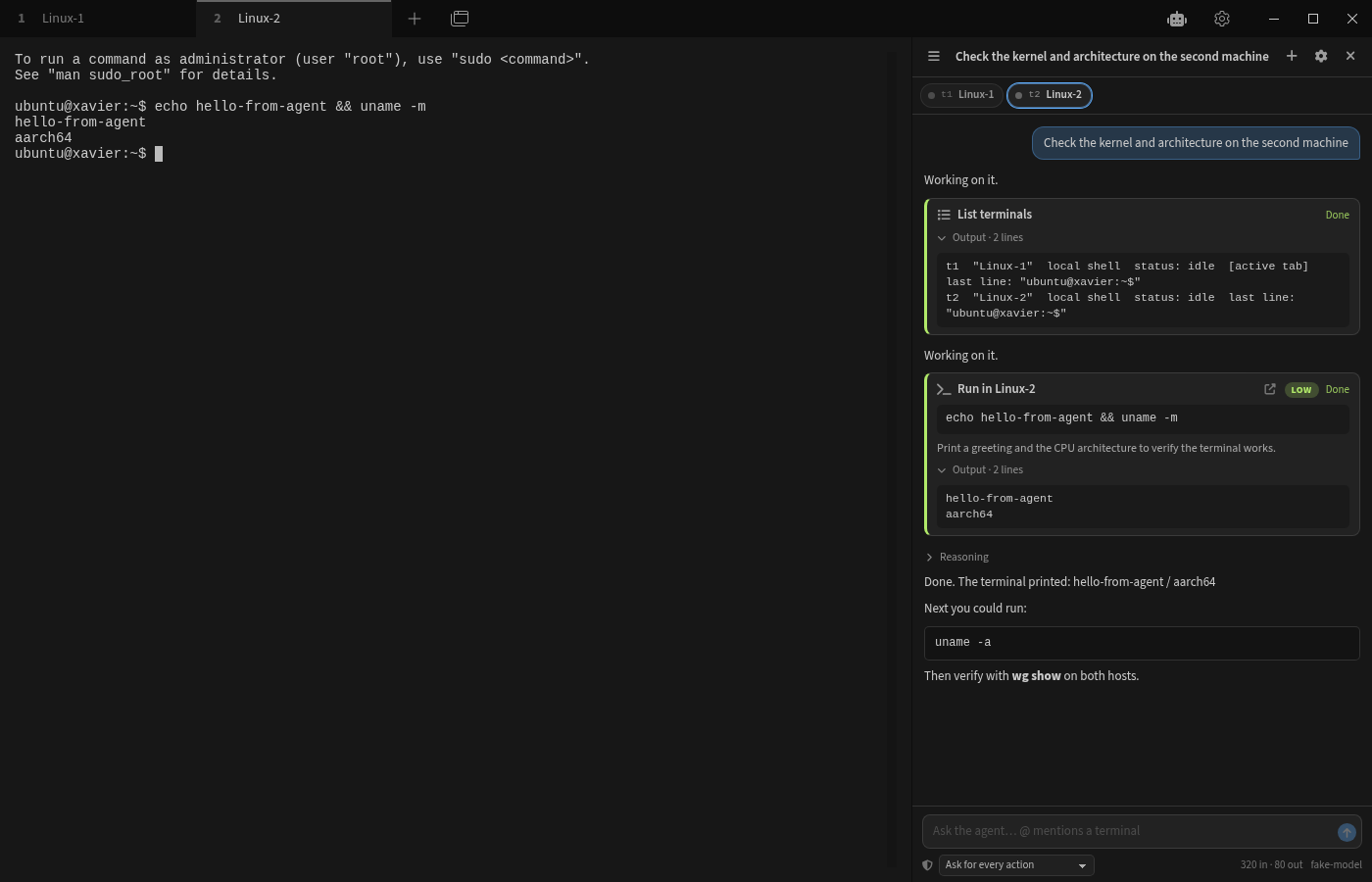Screen dimensions: 1372x882
Task: Click the Run in Linux-2 prompt icon
Action: (944, 389)
